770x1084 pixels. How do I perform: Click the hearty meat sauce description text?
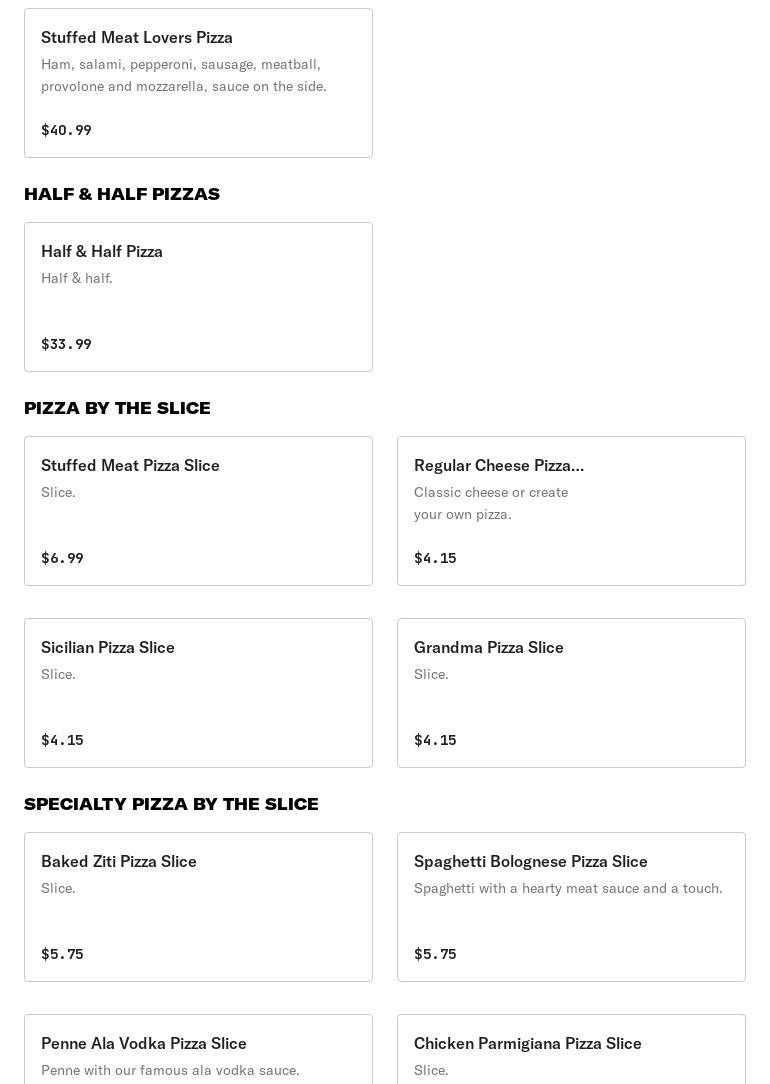568,888
